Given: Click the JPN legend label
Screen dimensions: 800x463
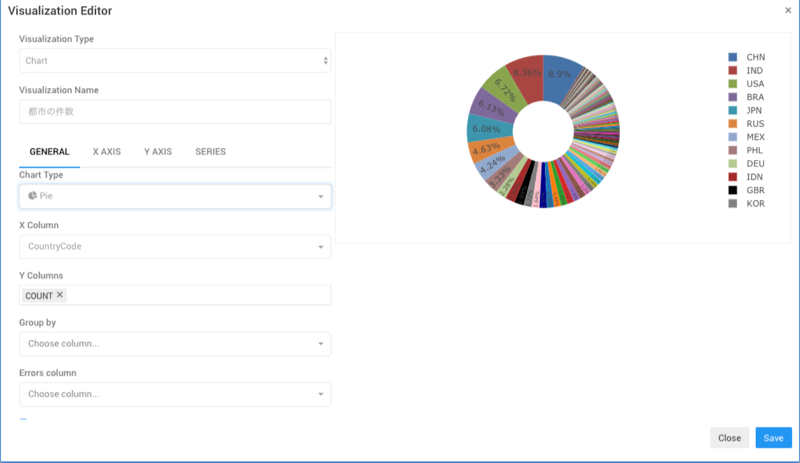Looking at the screenshot, I should click(x=754, y=110).
